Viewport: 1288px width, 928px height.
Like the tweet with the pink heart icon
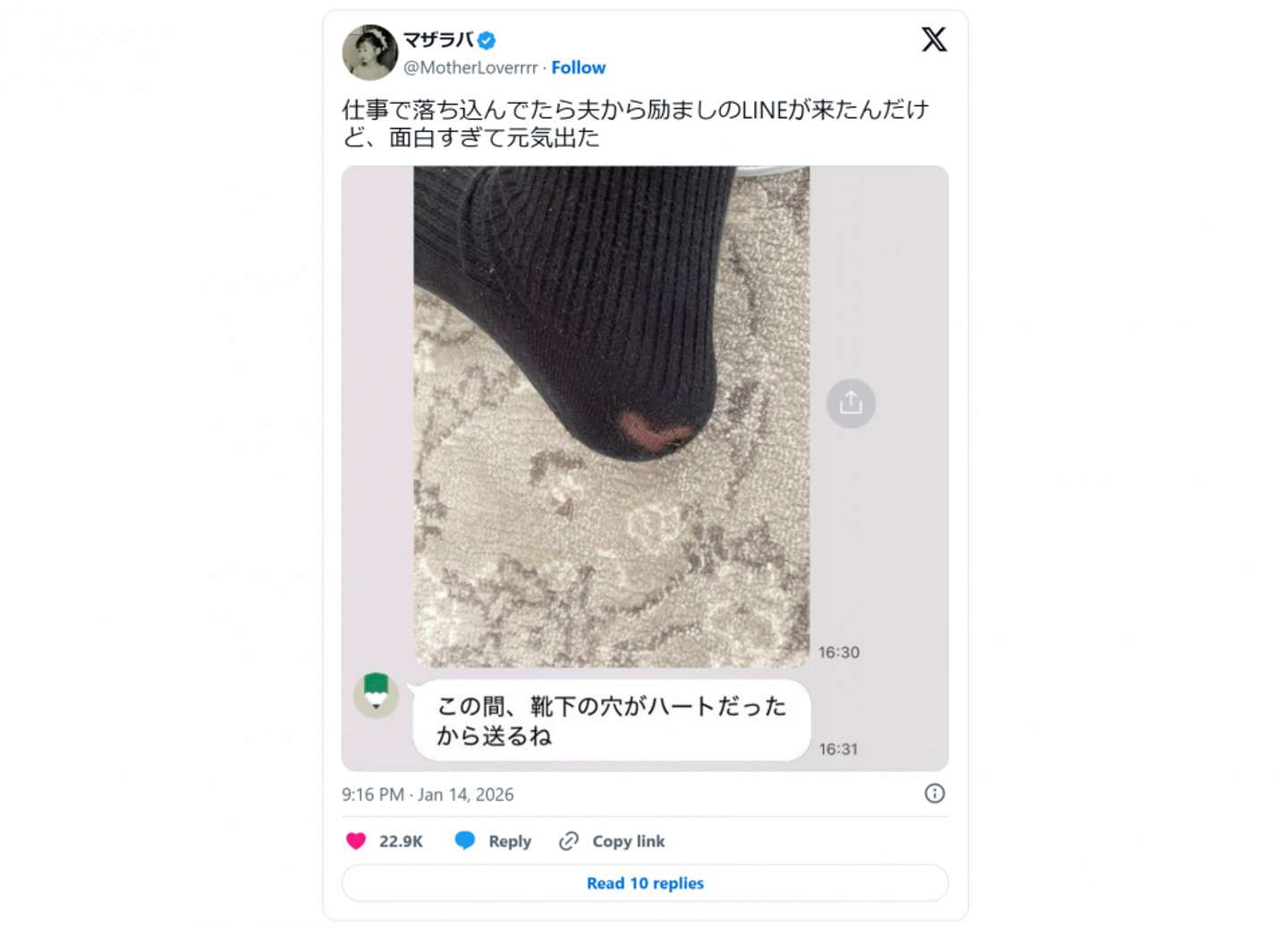(x=356, y=841)
